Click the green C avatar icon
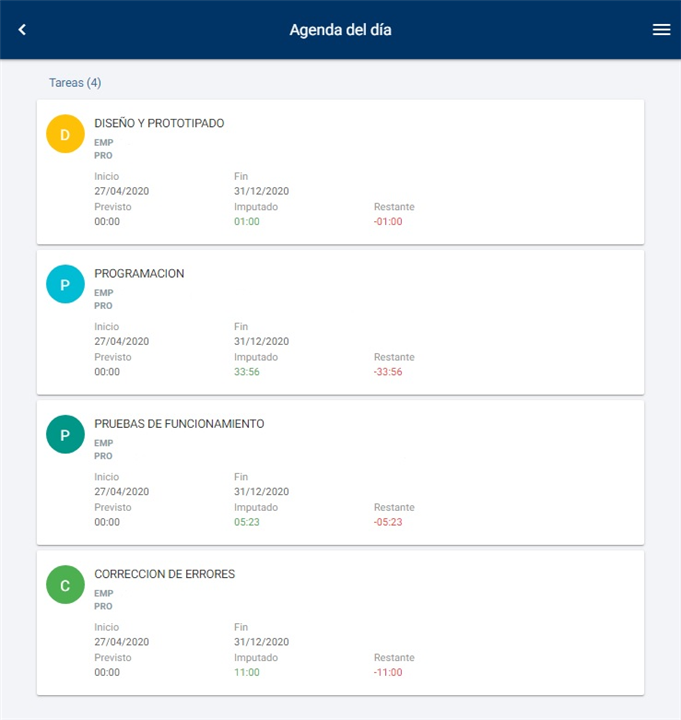Image resolution: width=681 pixels, height=720 pixels. (65, 585)
